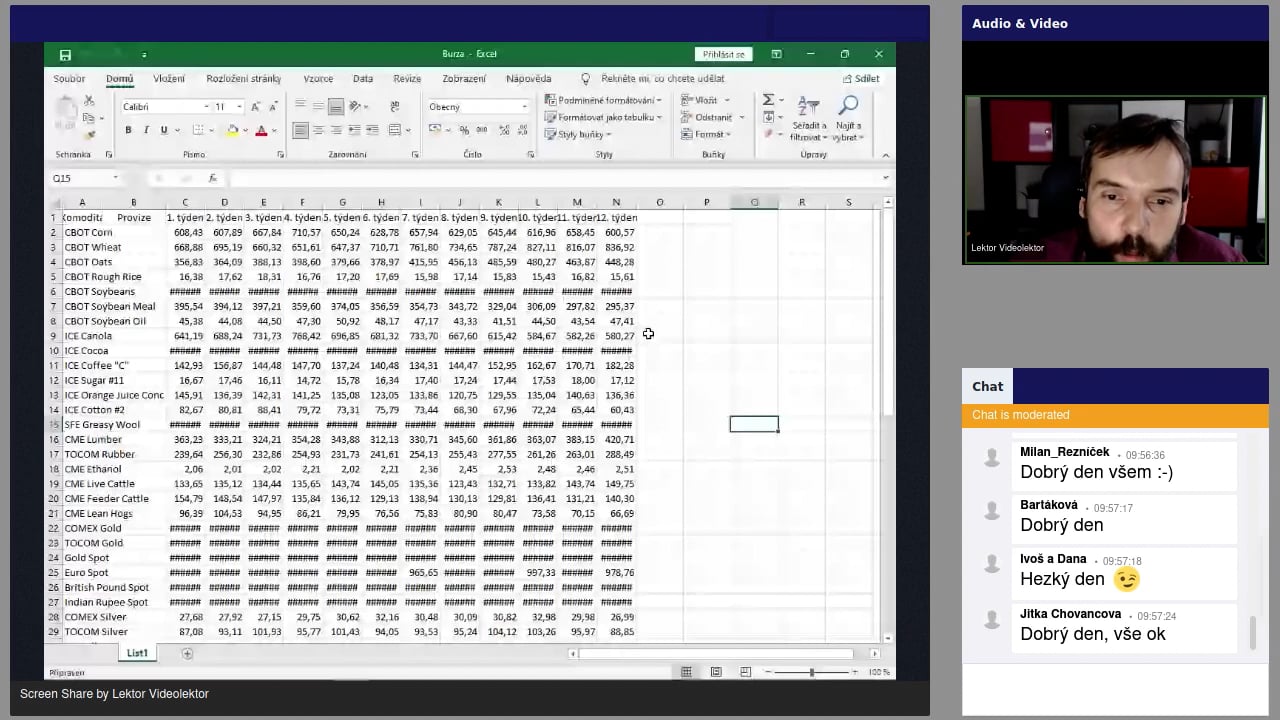Screen dimensions: 1280x720
Task: Toggle underline formatting
Action: pos(164,130)
